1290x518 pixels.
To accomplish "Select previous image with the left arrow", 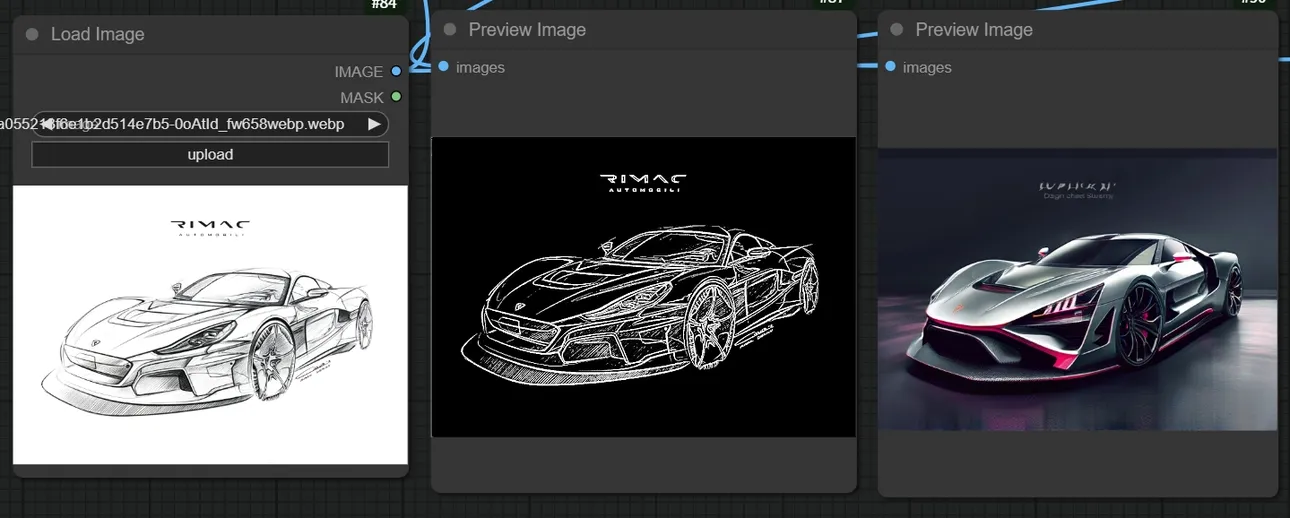I will click(47, 124).
